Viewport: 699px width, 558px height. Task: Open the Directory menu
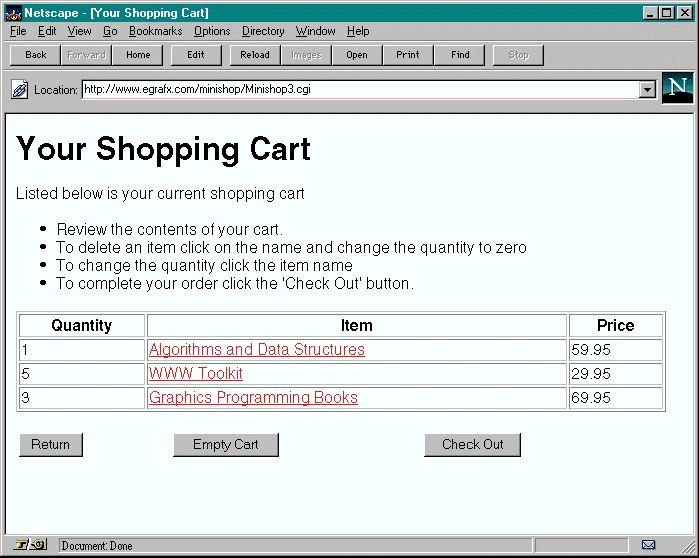point(263,31)
